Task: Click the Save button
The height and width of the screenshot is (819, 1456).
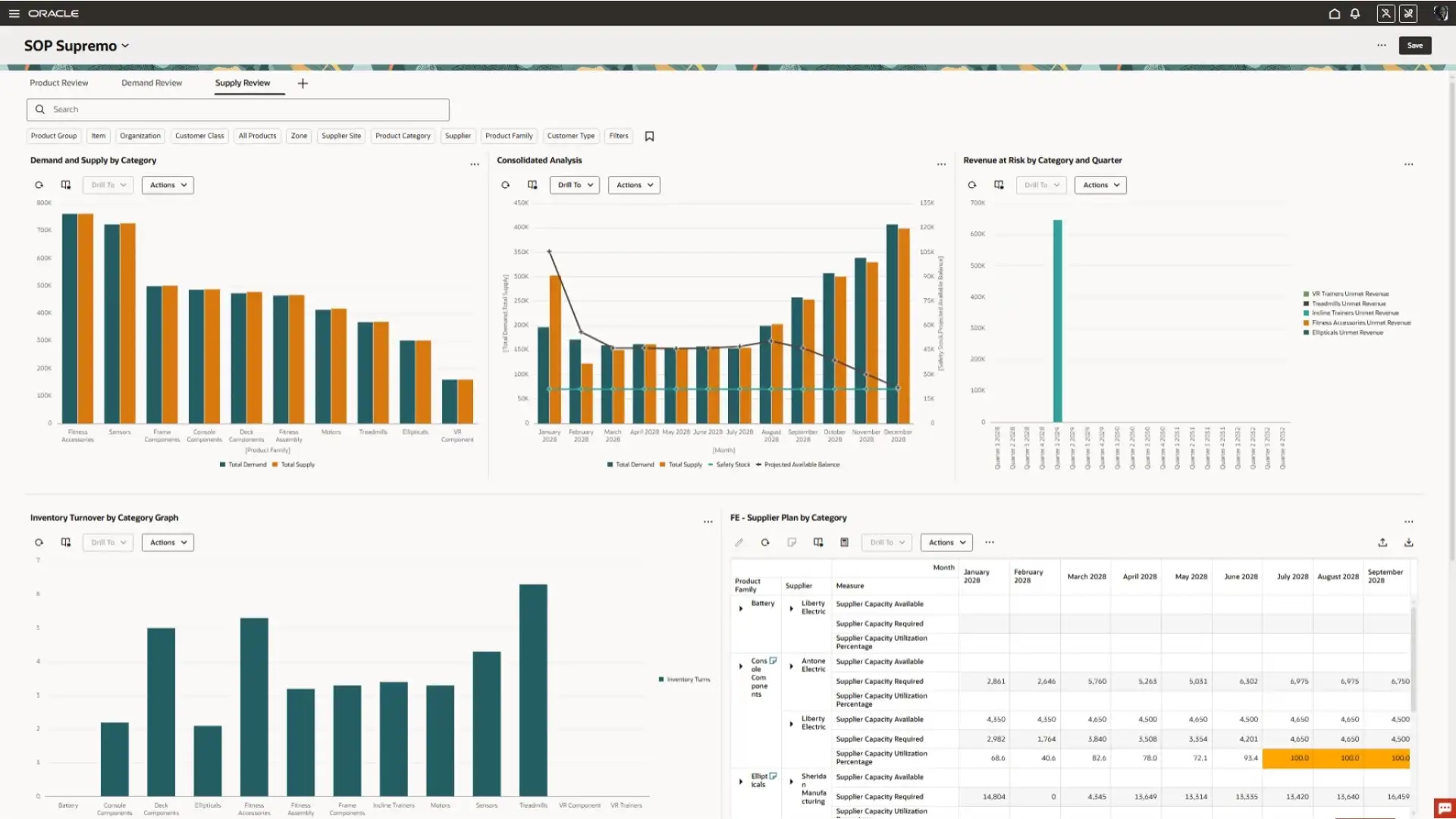Action: [1414, 45]
